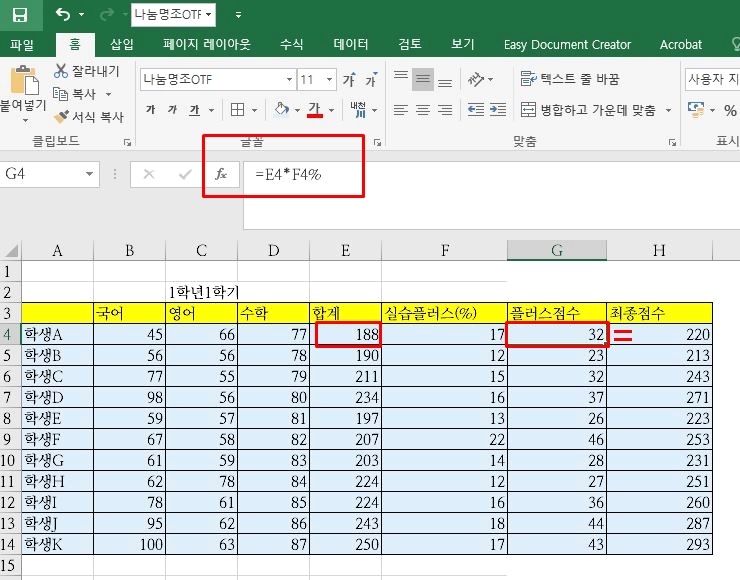The width and height of the screenshot is (740, 580).
Task: Click the Redo arrow icon
Action: pos(107,15)
